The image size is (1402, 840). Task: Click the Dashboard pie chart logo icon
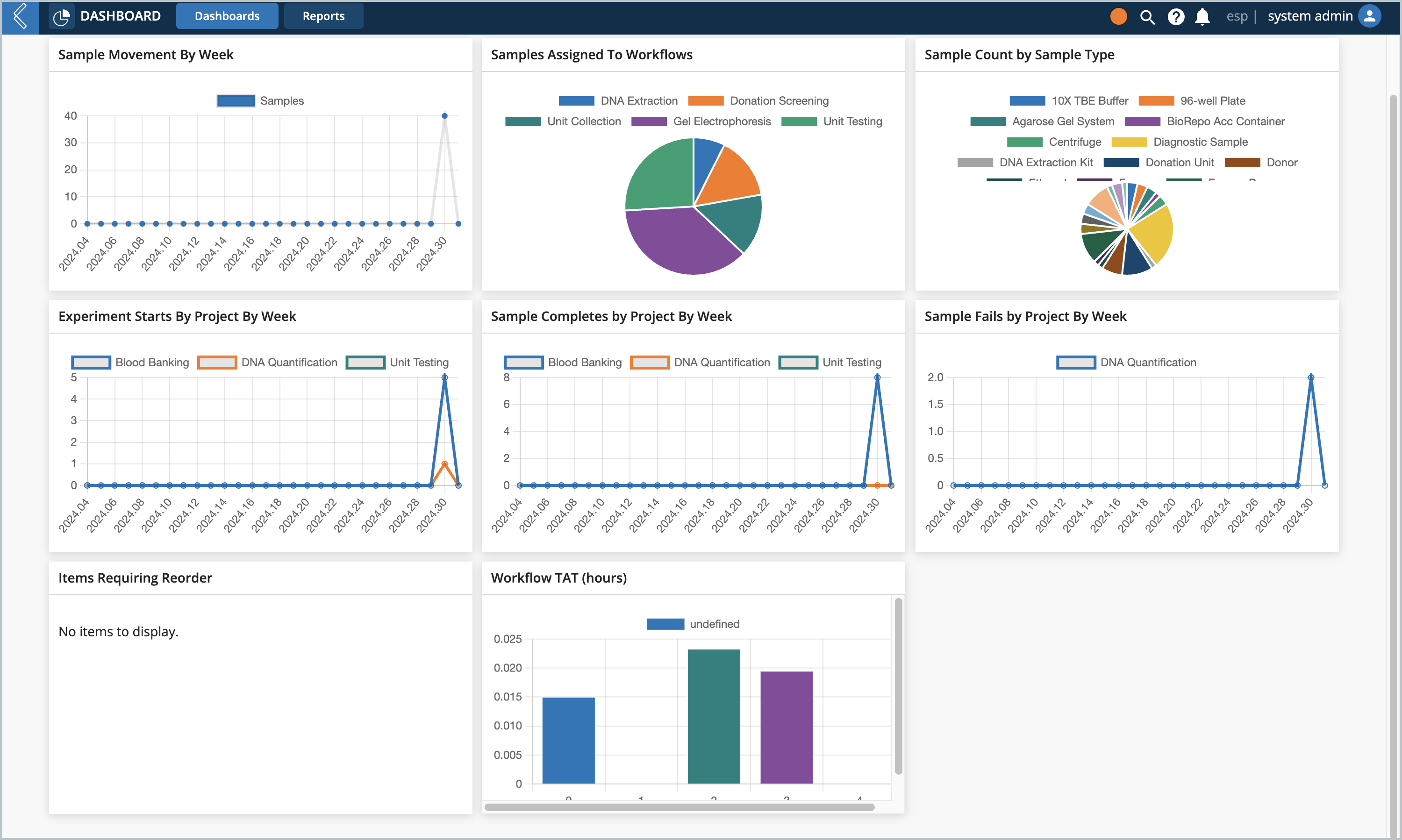(61, 17)
